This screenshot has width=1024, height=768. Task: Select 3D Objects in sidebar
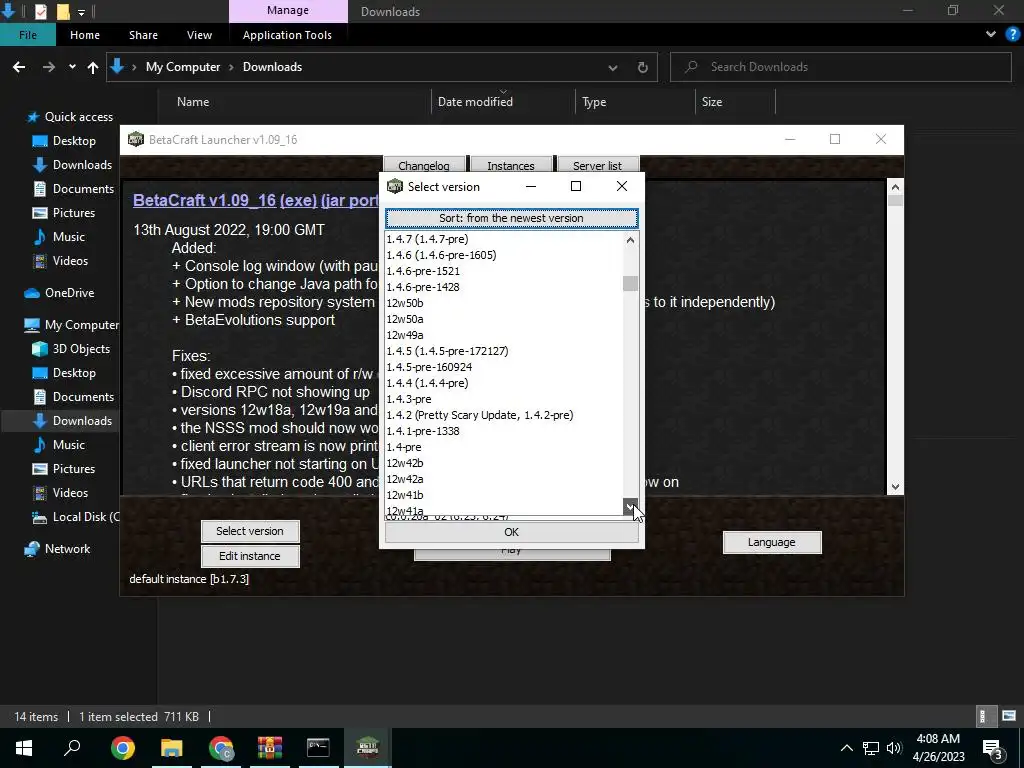[x=81, y=349]
